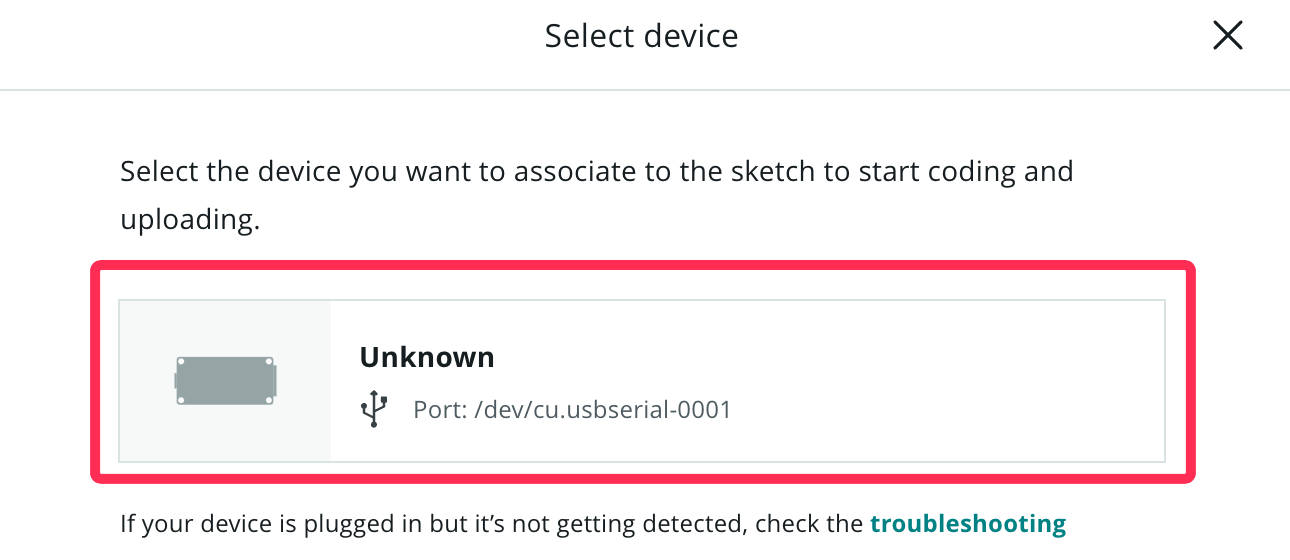Click the USB symbol beside the port
Image resolution: width=1290 pixels, height=560 pixels.
coord(374,409)
